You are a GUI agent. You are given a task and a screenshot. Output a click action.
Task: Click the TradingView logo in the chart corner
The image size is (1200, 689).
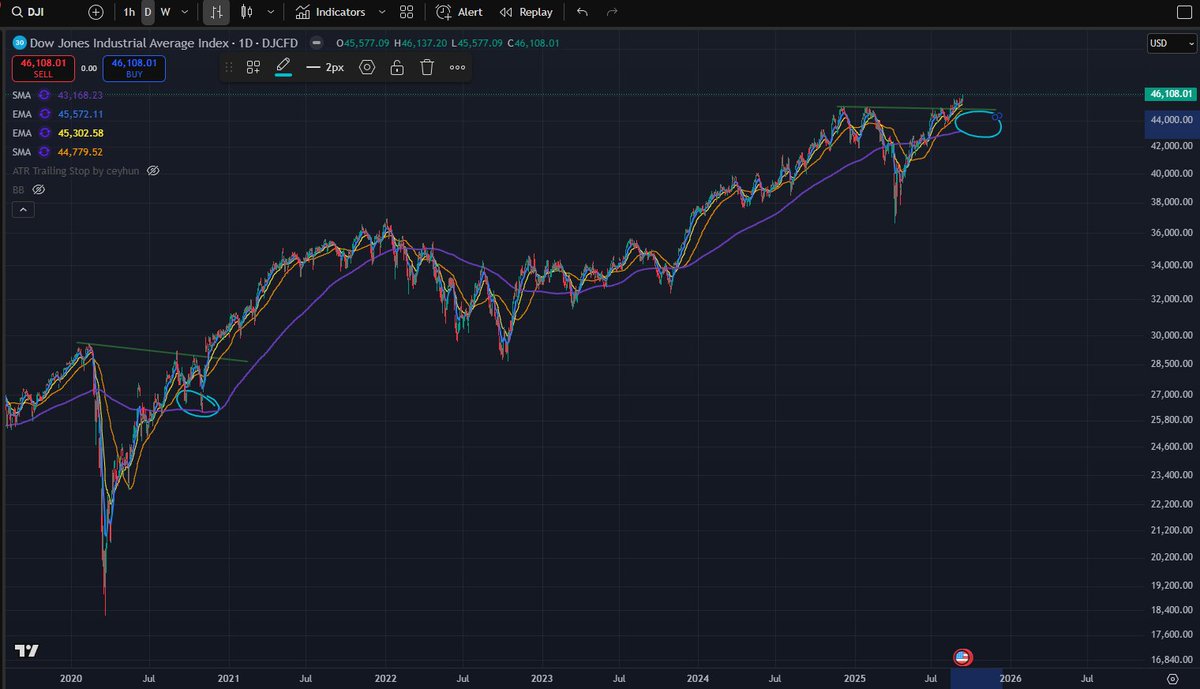point(27,651)
